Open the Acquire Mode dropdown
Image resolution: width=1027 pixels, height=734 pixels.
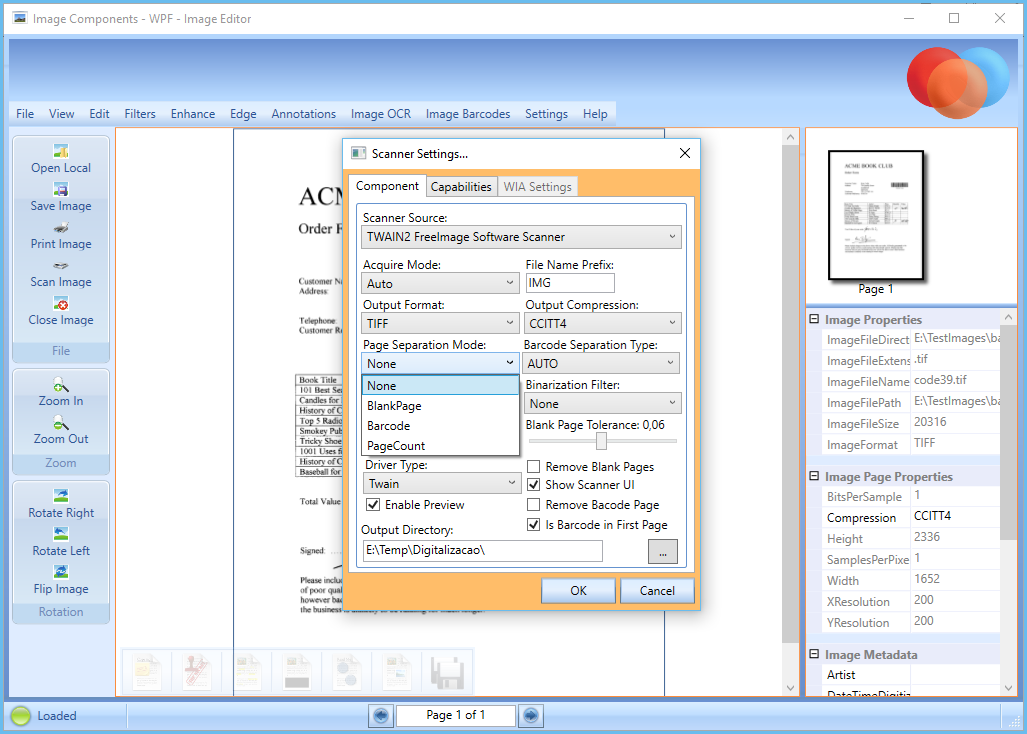coord(440,284)
